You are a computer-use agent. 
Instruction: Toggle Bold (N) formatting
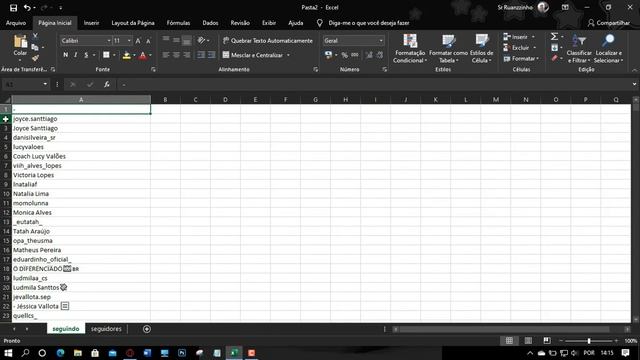pyautogui.click(x=66, y=55)
